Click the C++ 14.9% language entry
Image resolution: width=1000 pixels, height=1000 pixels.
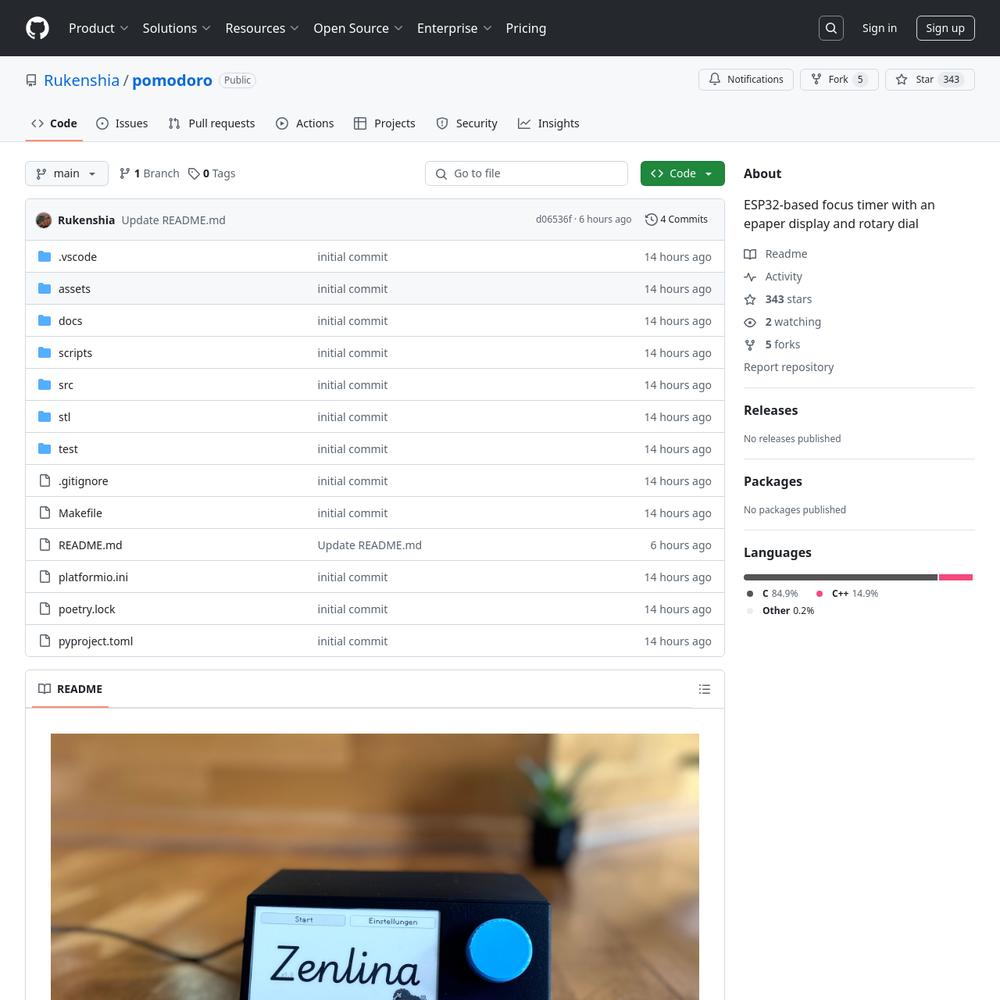tap(847, 593)
